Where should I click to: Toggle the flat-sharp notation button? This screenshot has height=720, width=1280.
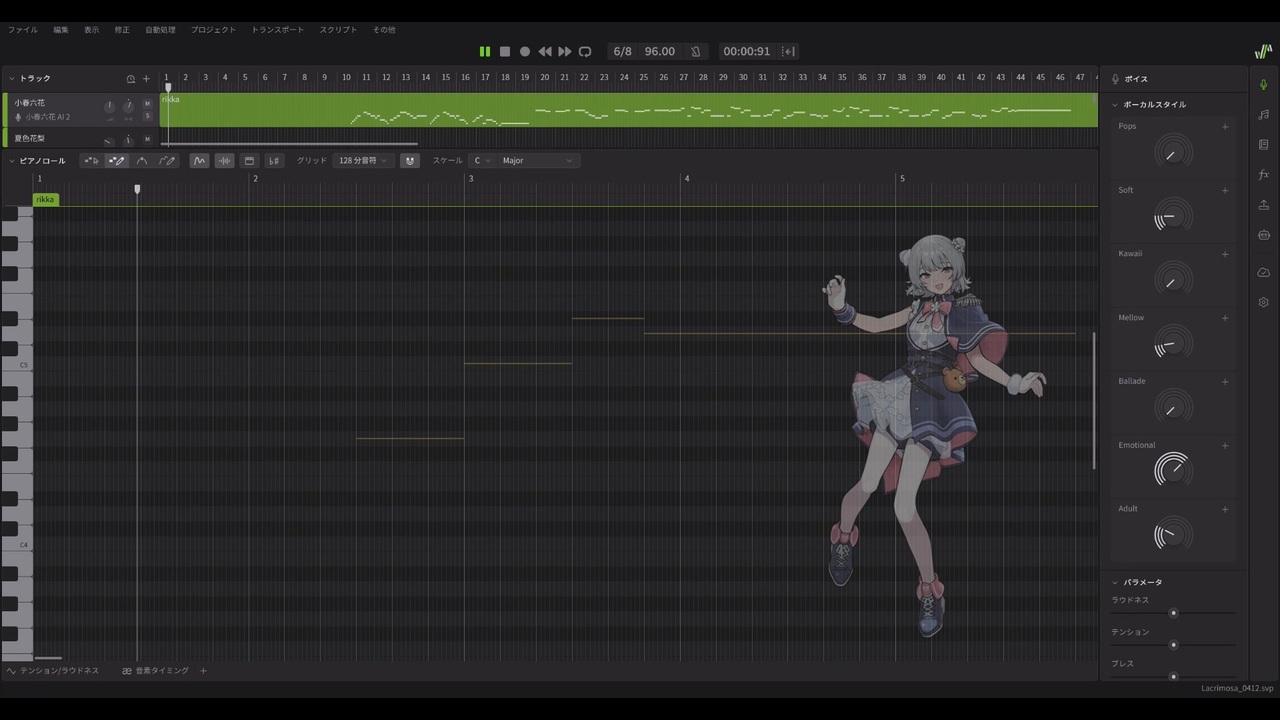coord(274,161)
